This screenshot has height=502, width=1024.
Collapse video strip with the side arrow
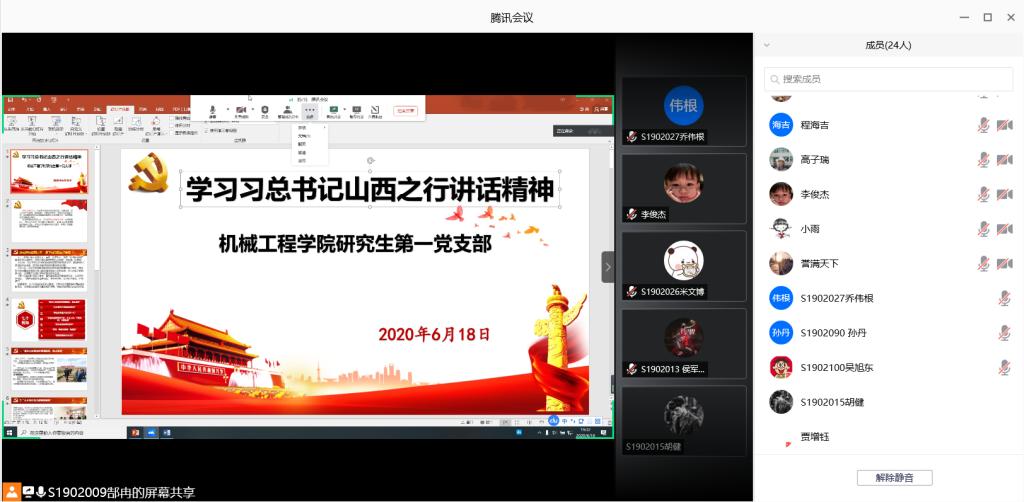tap(608, 267)
